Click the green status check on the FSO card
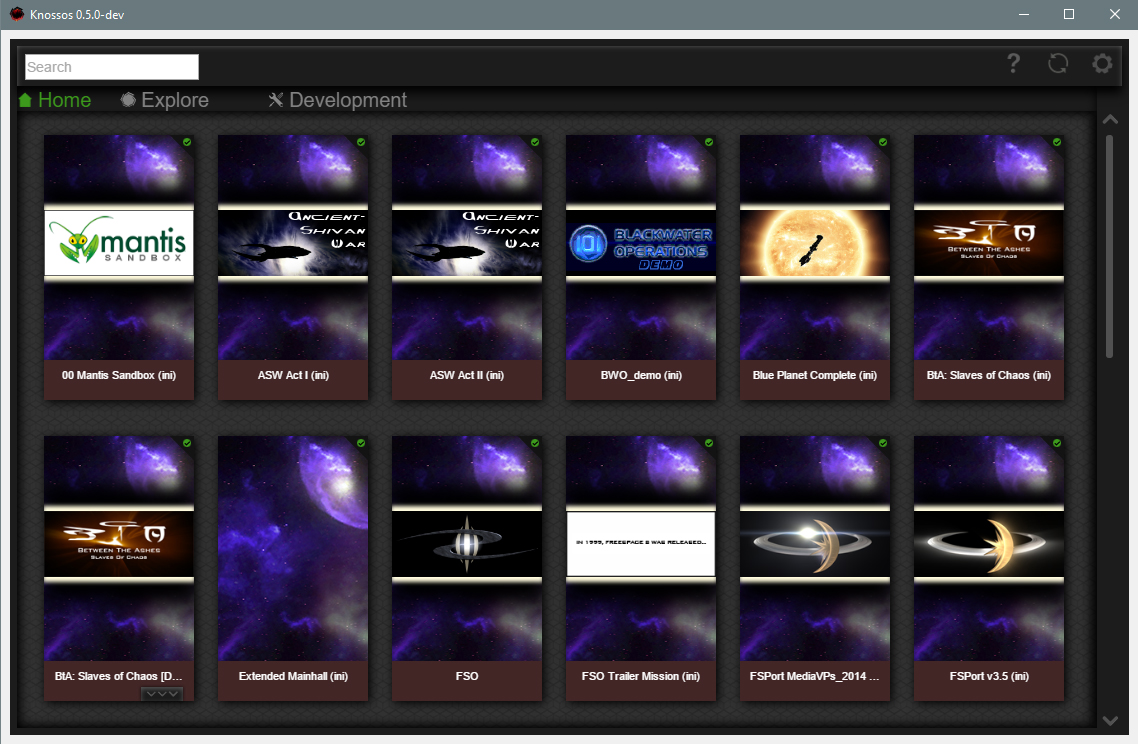This screenshot has width=1138, height=744. (x=535, y=443)
